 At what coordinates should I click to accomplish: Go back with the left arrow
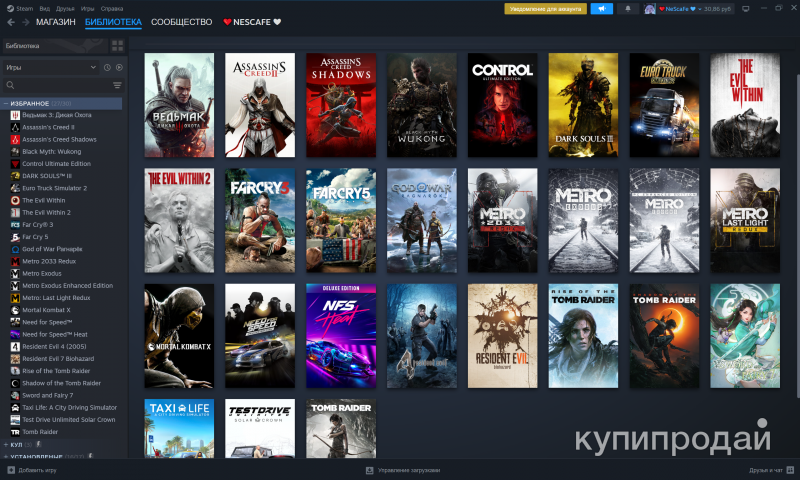tap(11, 22)
